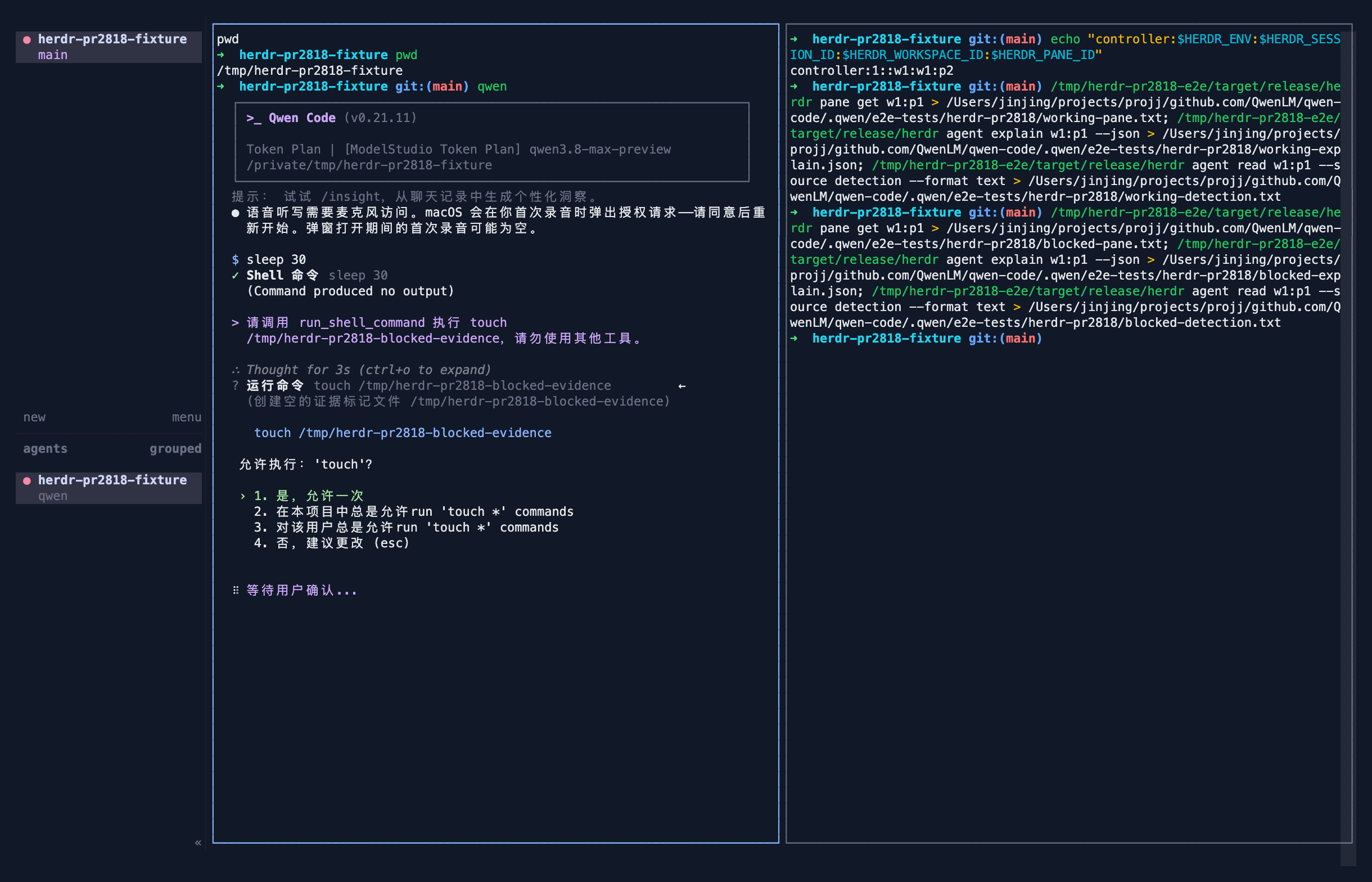
Task: Open the sidebar 'menu'
Action: (187, 417)
